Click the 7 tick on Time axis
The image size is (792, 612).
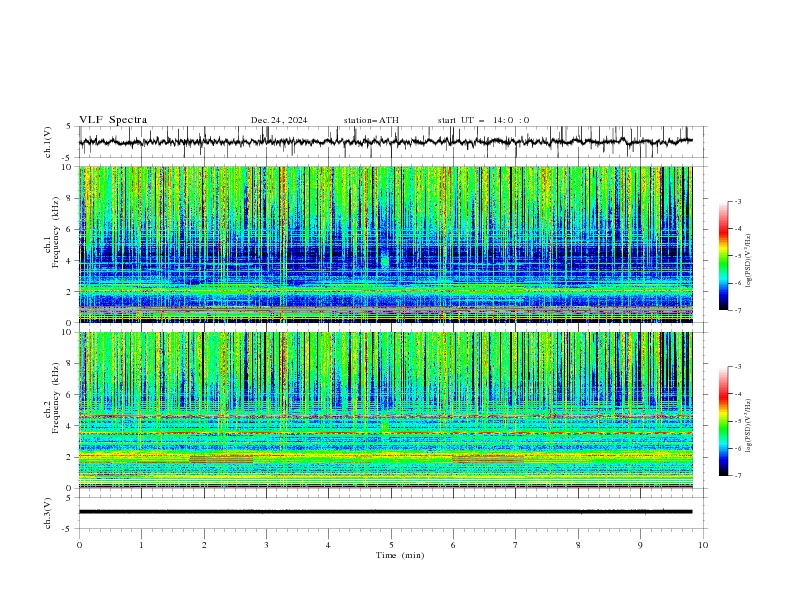click(515, 545)
